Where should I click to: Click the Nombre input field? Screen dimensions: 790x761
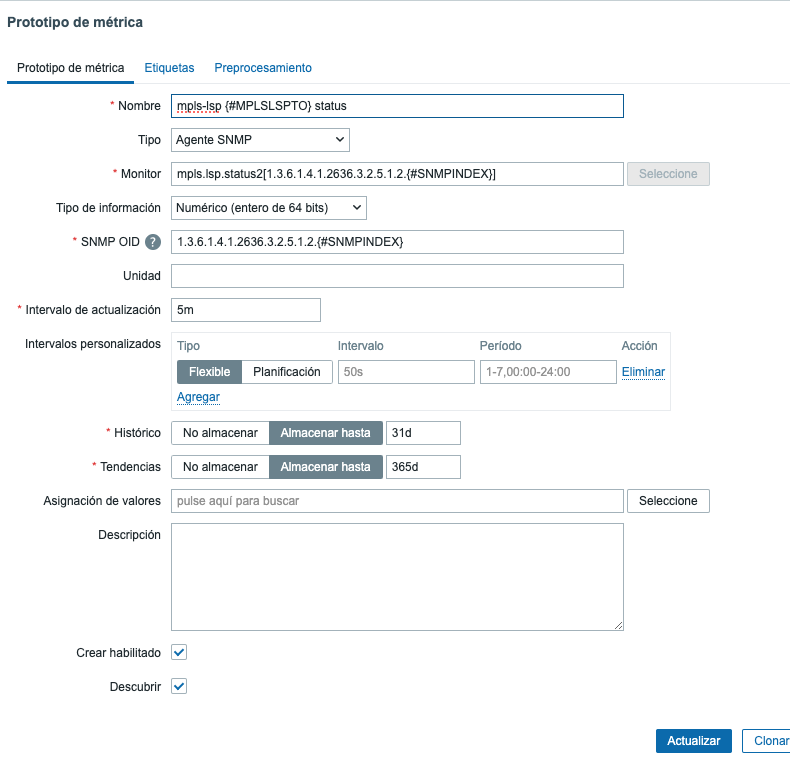pyautogui.click(x=397, y=106)
